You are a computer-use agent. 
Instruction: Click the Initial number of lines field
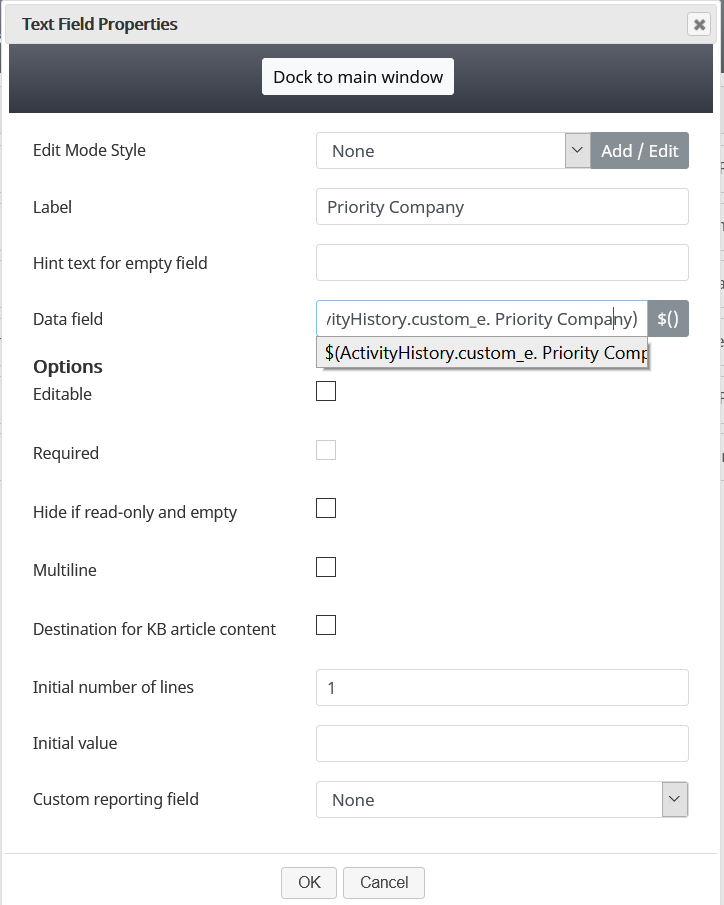pos(502,688)
